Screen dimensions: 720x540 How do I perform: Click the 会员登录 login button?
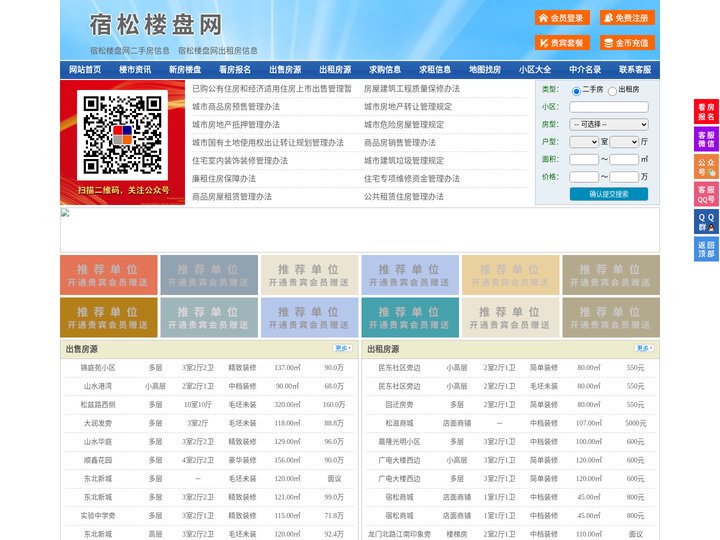(562, 18)
